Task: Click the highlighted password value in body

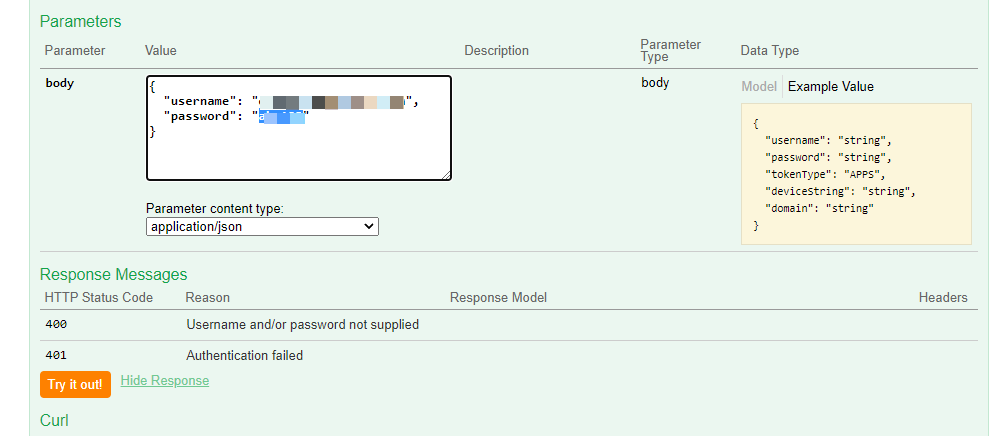Action: click(281, 117)
